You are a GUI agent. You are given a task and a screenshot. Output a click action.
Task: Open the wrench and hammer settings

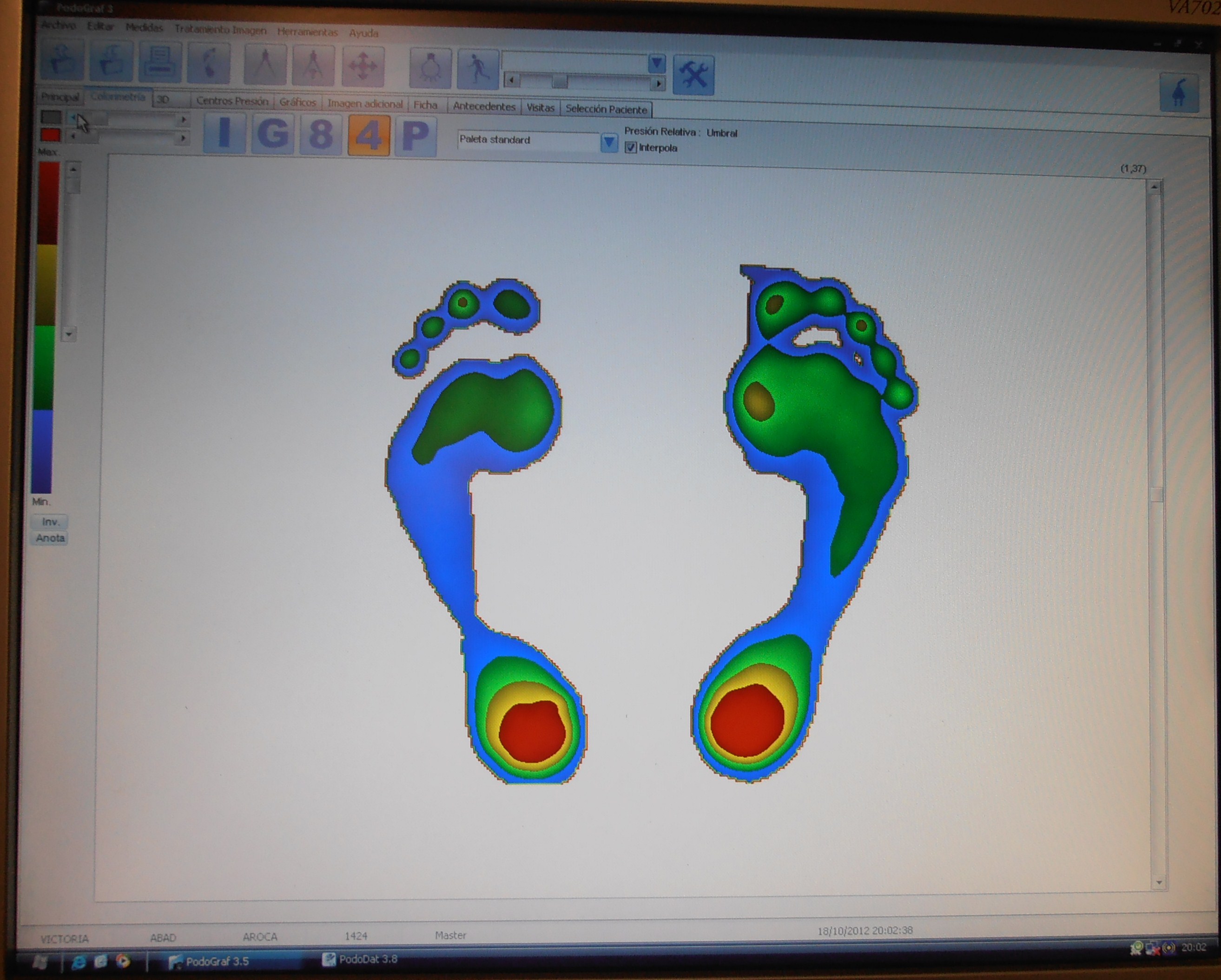(x=693, y=75)
